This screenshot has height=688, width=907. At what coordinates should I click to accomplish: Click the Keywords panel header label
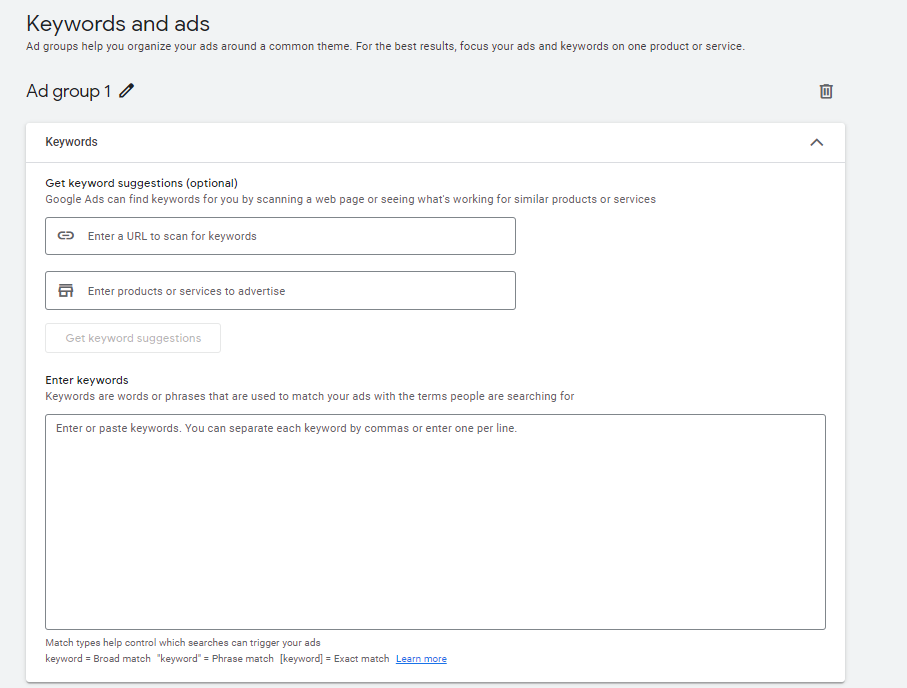(72, 142)
